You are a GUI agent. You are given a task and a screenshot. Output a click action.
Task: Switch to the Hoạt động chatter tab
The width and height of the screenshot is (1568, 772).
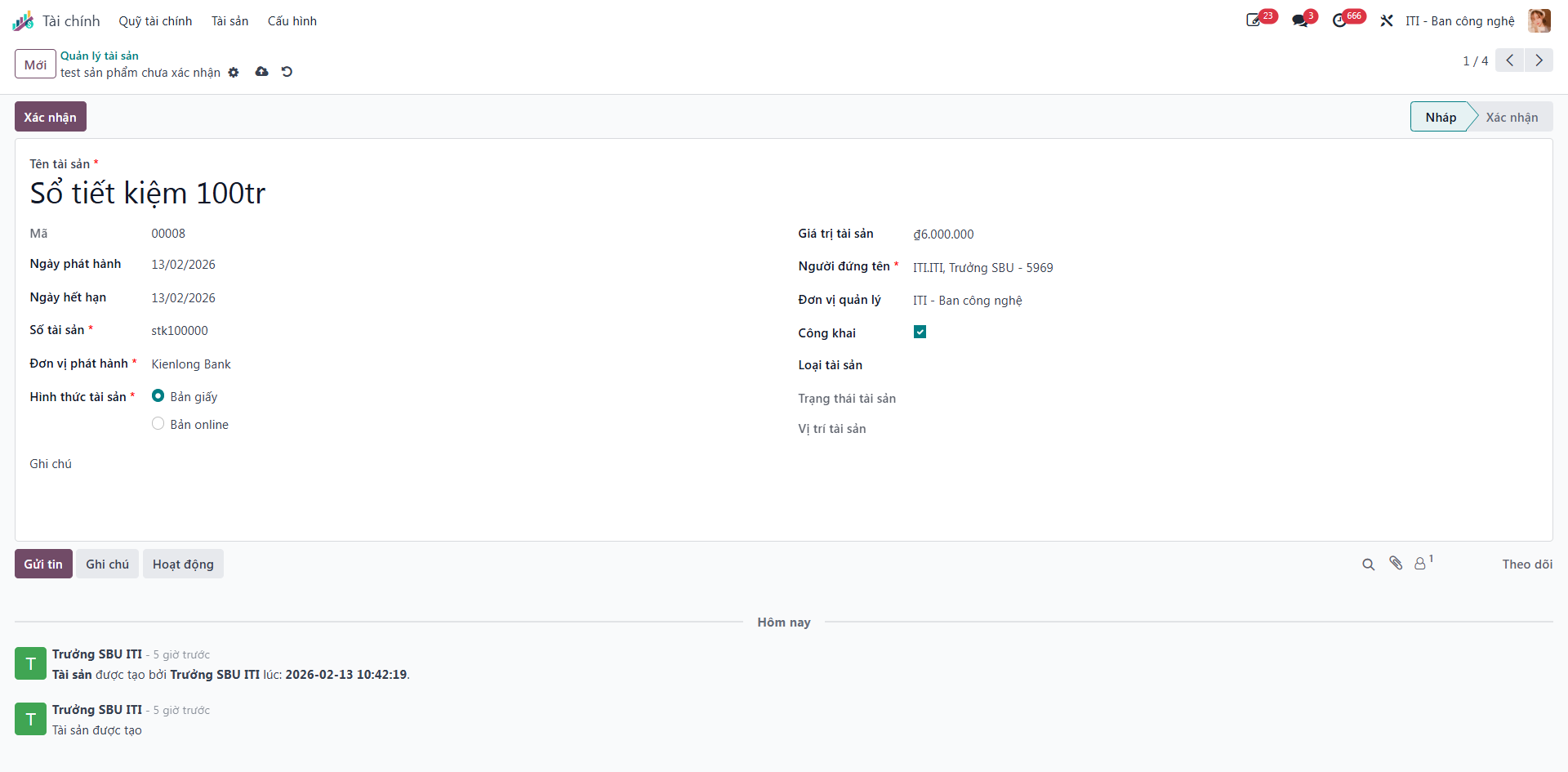pos(183,564)
